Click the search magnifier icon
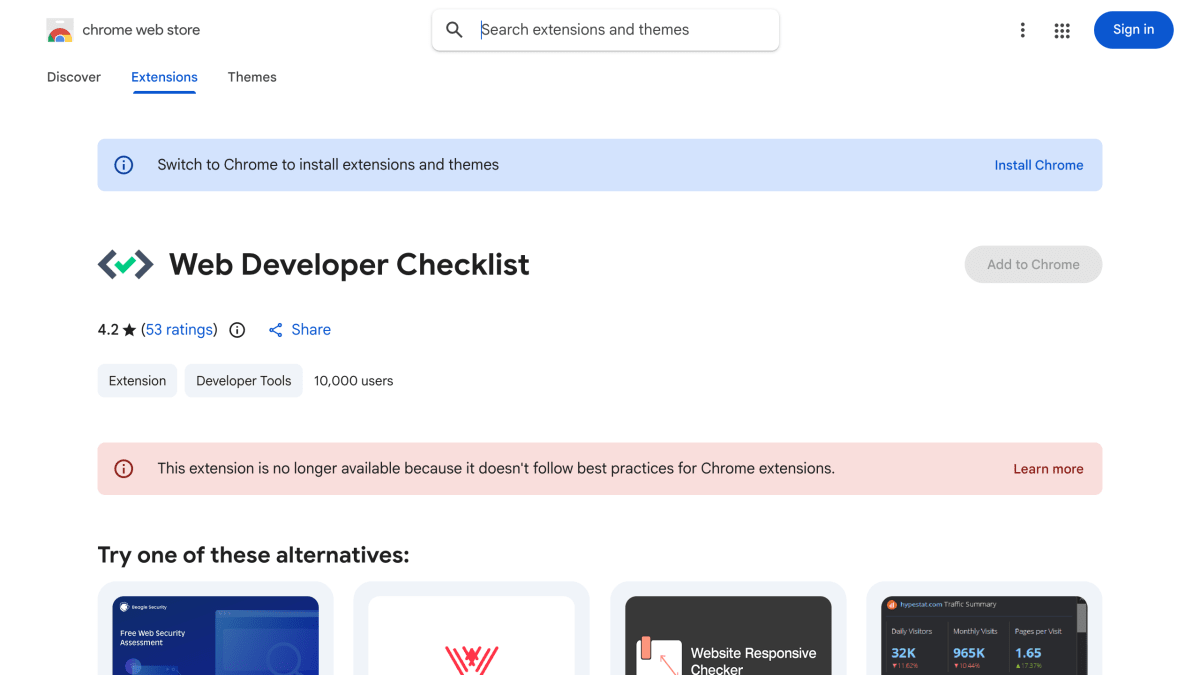Image resolution: width=1200 pixels, height=675 pixels. (454, 30)
